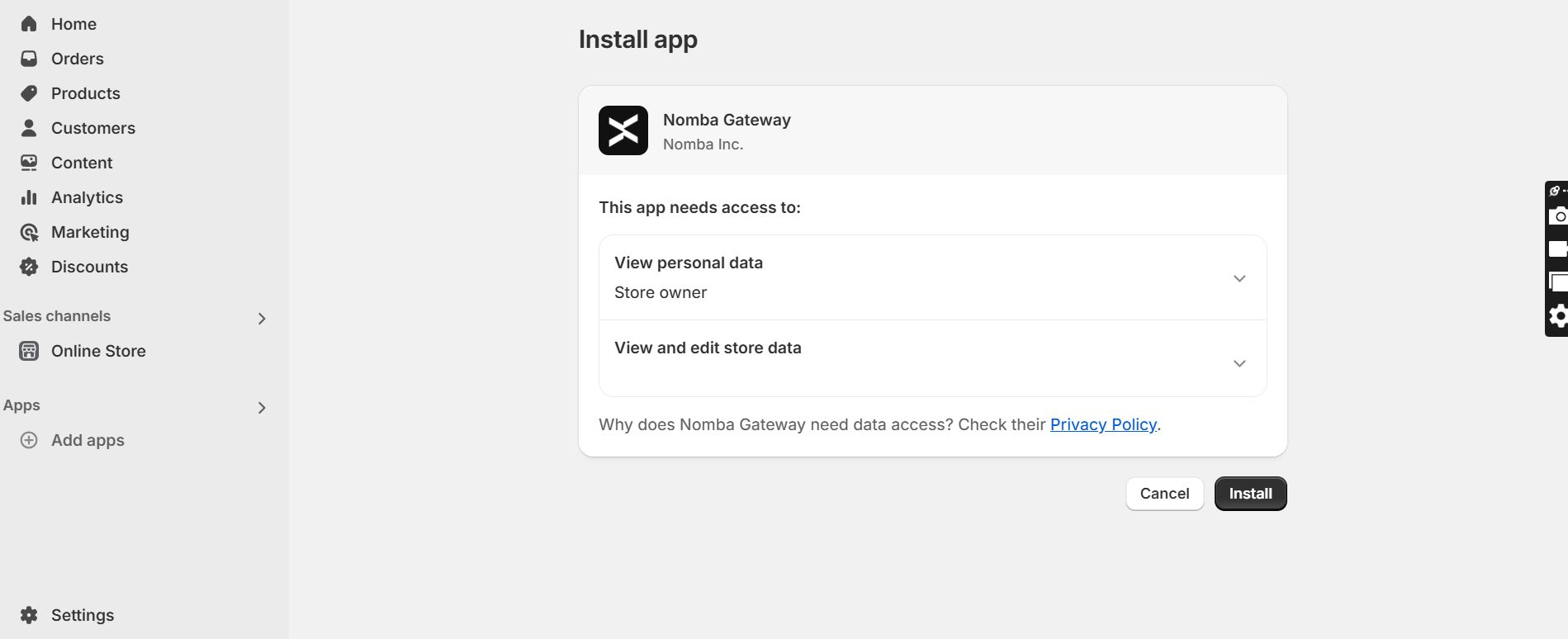Open Online Store channel
This screenshot has height=639, width=1568.
click(98, 351)
